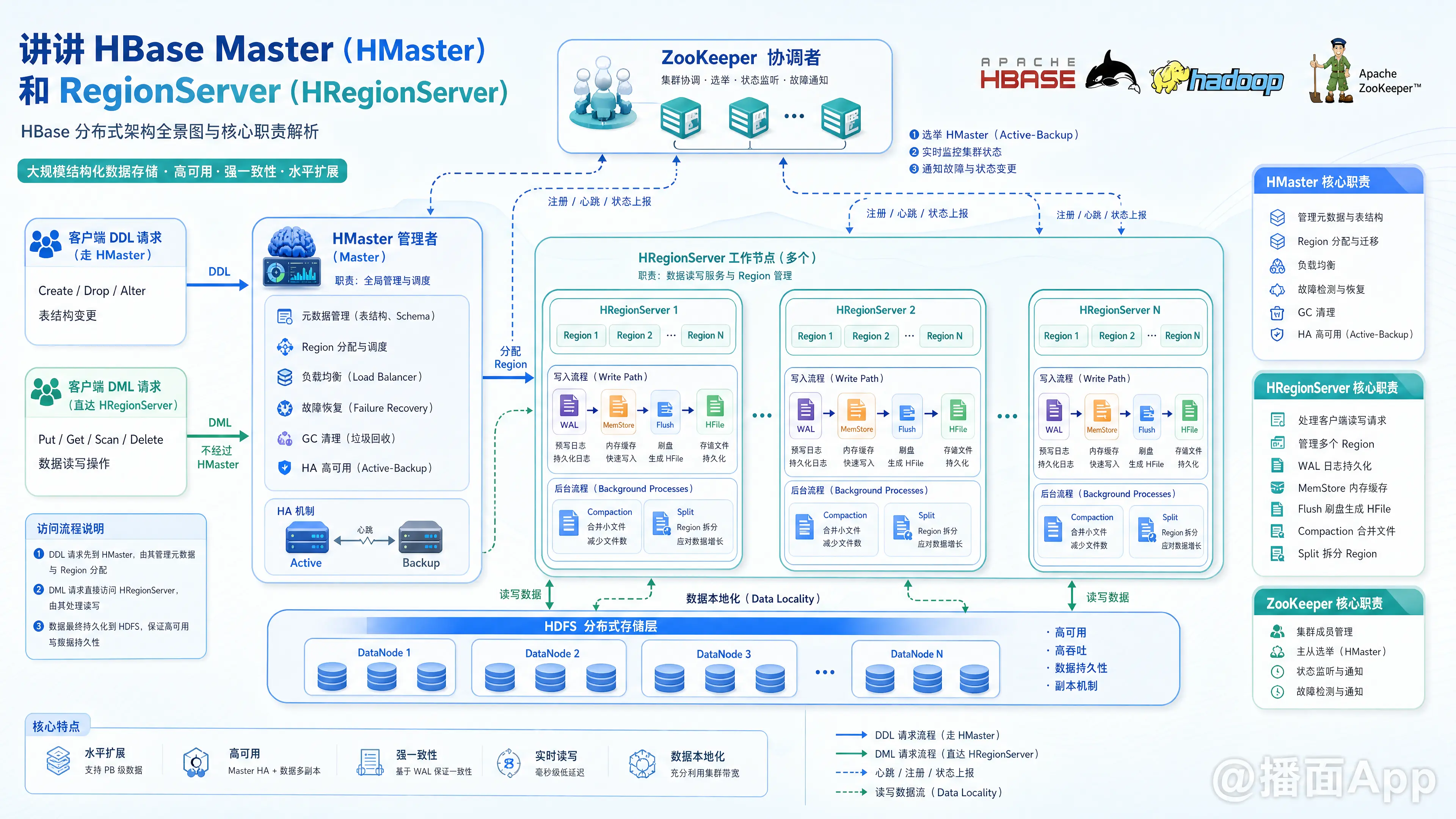
Task: Select Region 2 in HRegionServer 1
Action: [x=634, y=335]
